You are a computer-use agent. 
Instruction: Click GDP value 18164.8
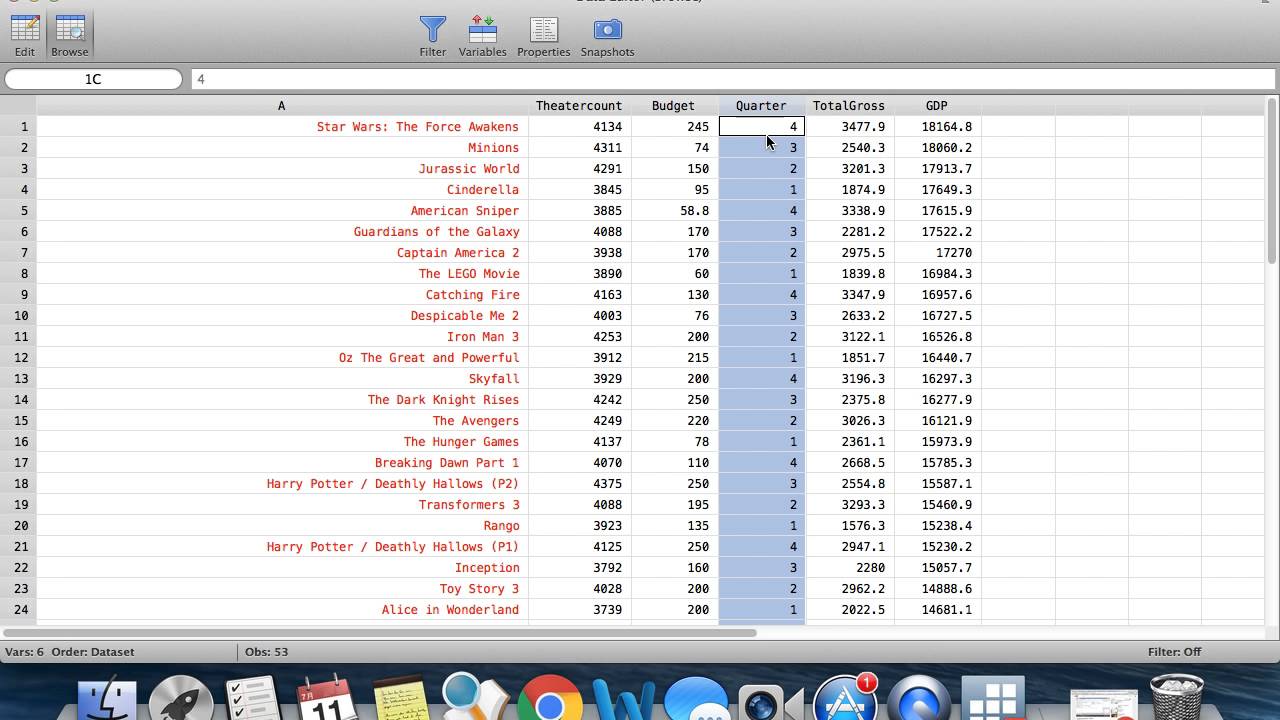[x=937, y=126]
